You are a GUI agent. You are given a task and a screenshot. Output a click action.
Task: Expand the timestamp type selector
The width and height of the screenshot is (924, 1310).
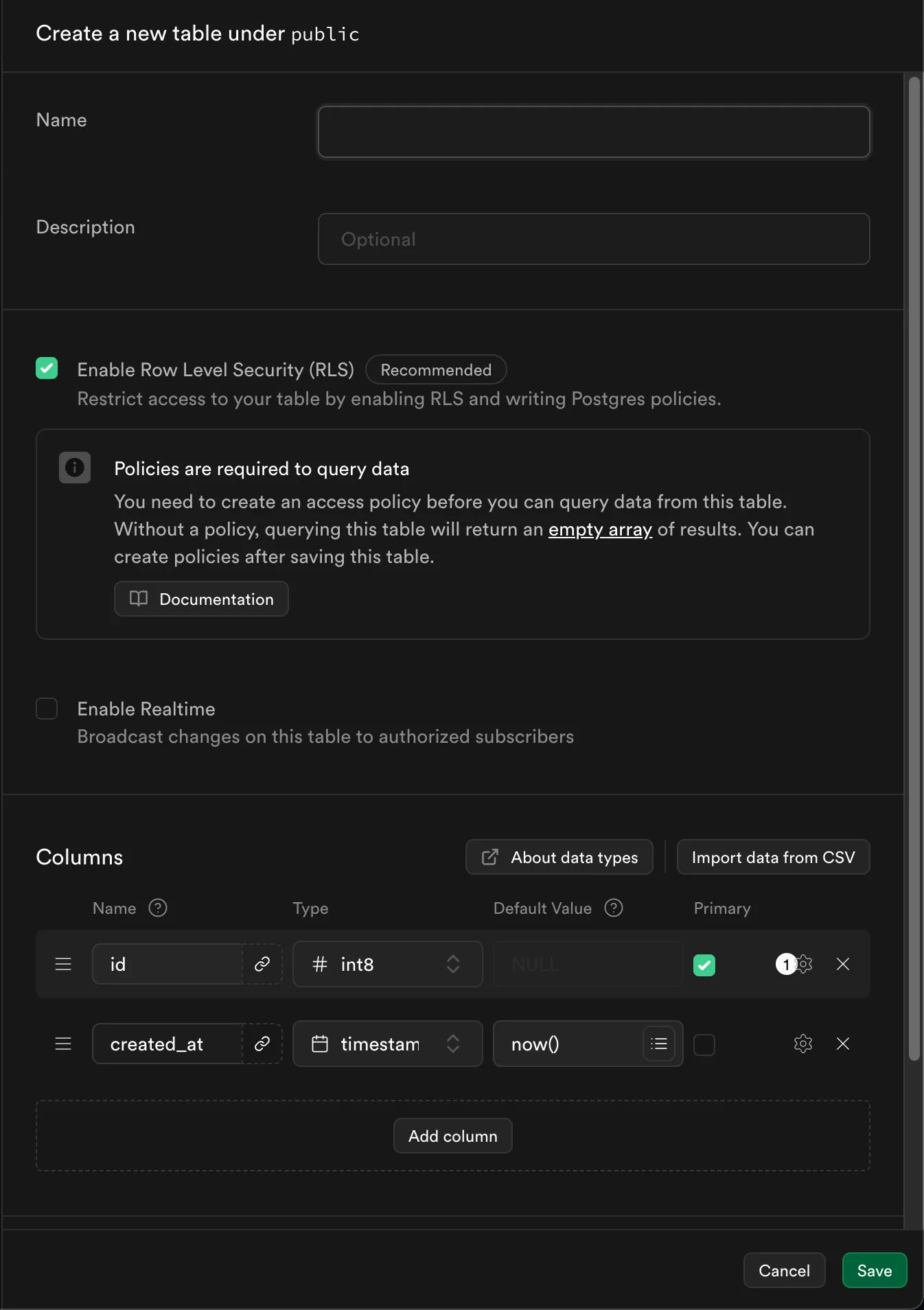(387, 1044)
